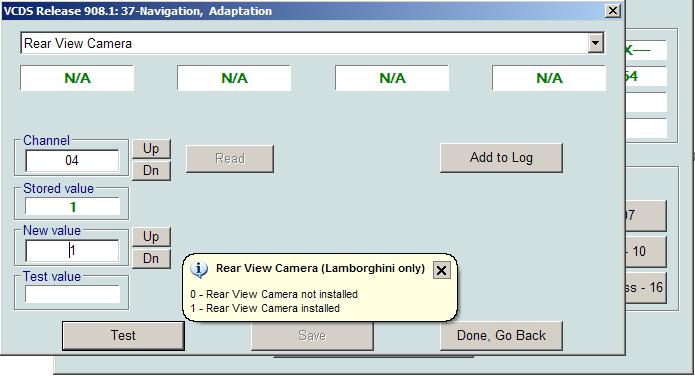This screenshot has width=695, height=376.
Task: Click the last N/A measurement box
Action: tap(549, 78)
